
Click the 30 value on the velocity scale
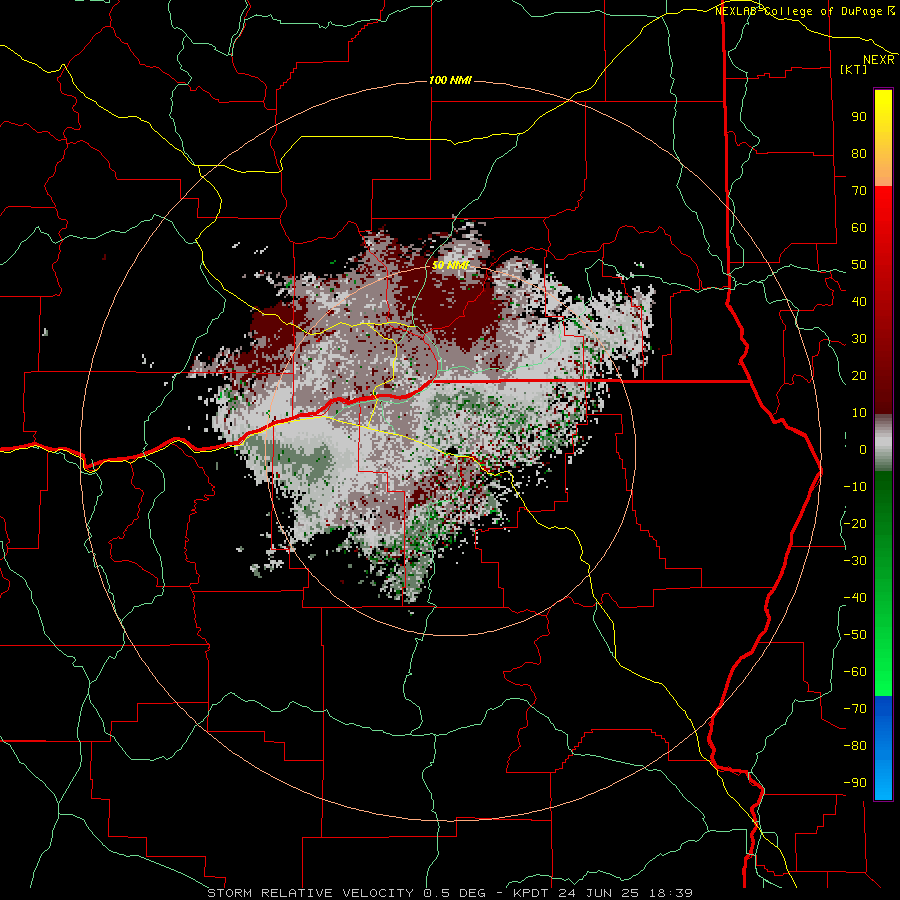(x=859, y=339)
